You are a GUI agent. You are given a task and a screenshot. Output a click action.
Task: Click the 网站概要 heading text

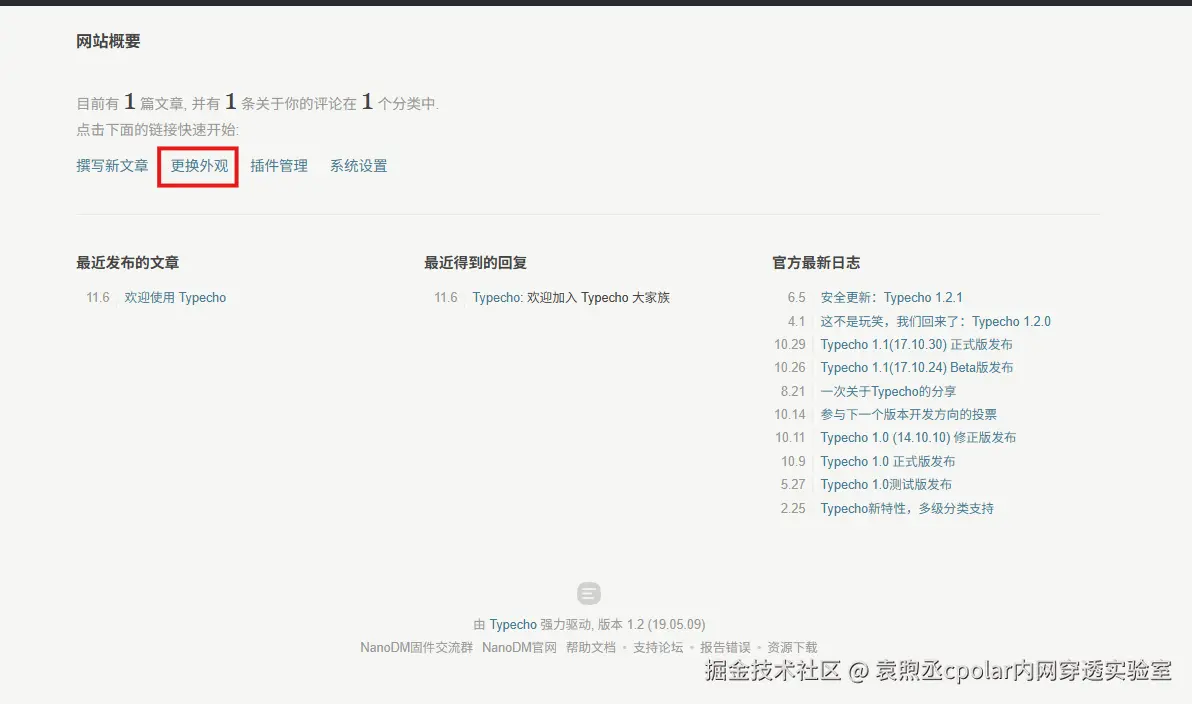[x=108, y=41]
